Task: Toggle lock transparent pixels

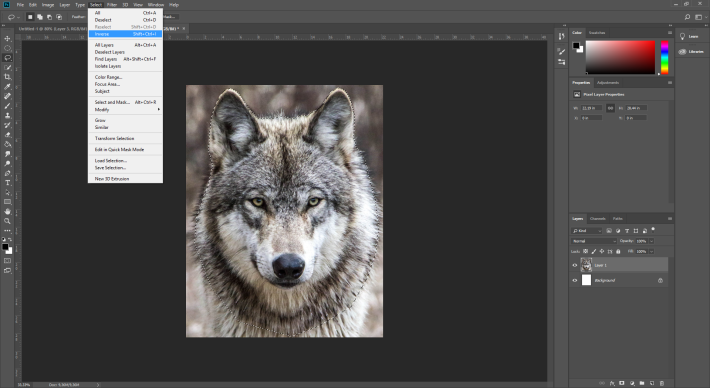Action: [585, 251]
